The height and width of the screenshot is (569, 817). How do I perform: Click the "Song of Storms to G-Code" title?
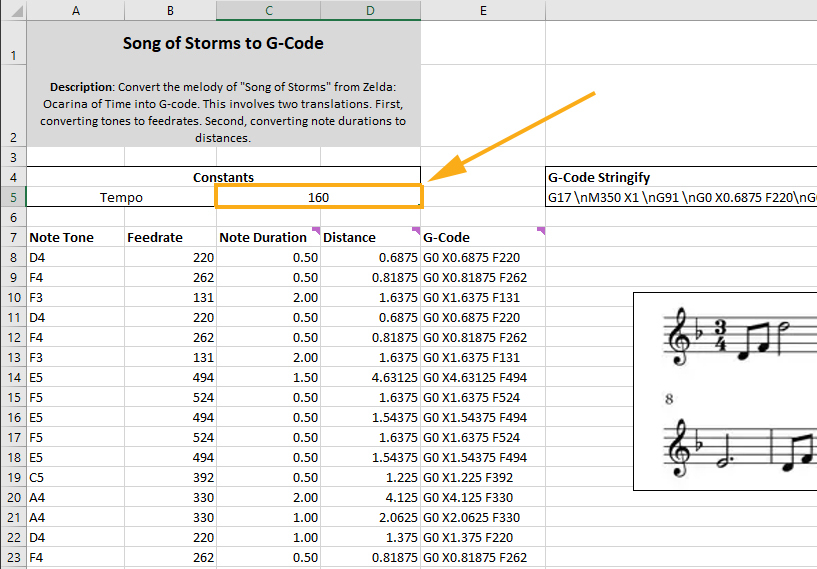(224, 43)
